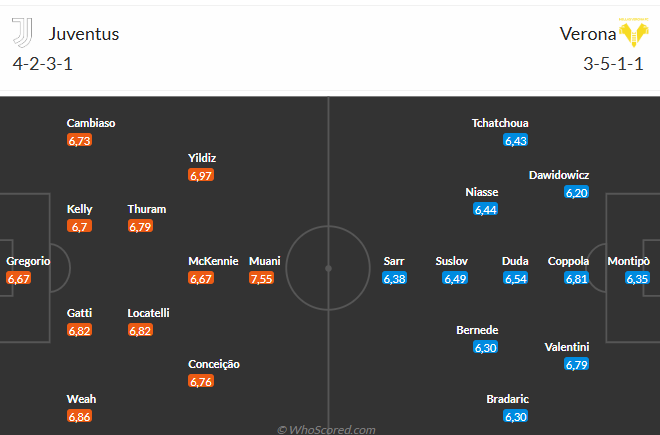Select goalkeeper Montipò
Image resolution: width=660 pixels, height=435 pixels.
(628, 261)
